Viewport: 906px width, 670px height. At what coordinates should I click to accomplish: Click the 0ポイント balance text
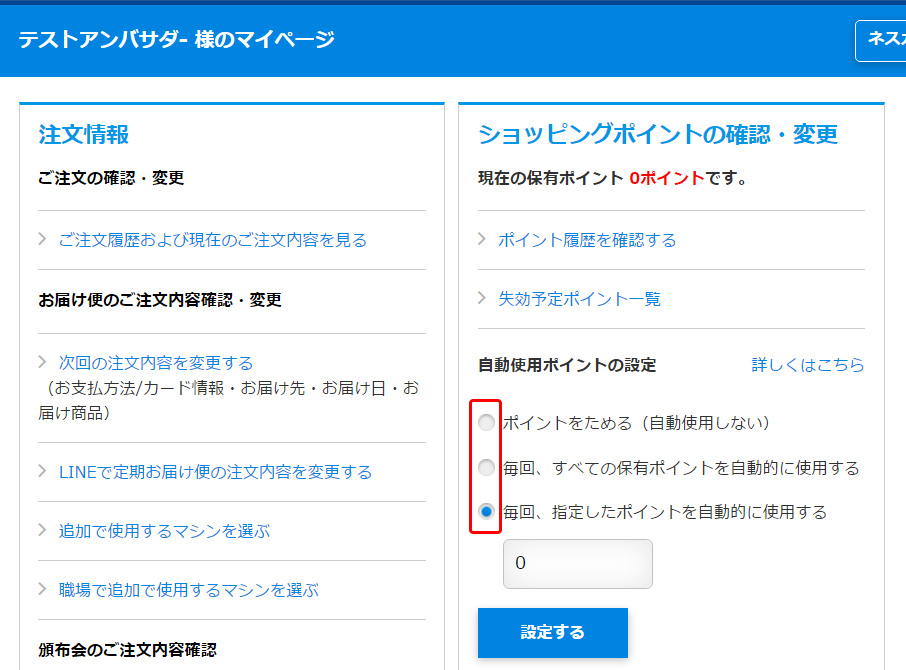666,178
